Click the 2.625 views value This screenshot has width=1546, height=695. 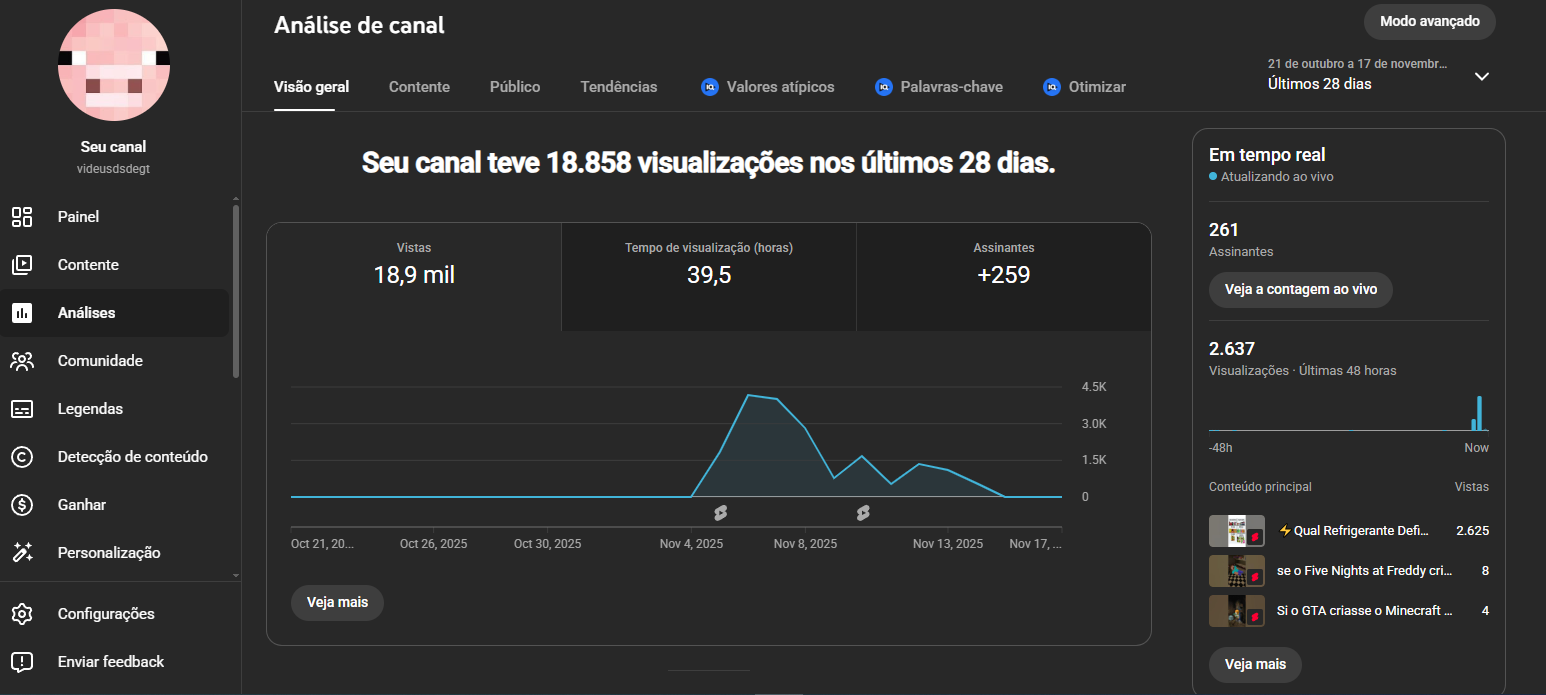click(1472, 531)
